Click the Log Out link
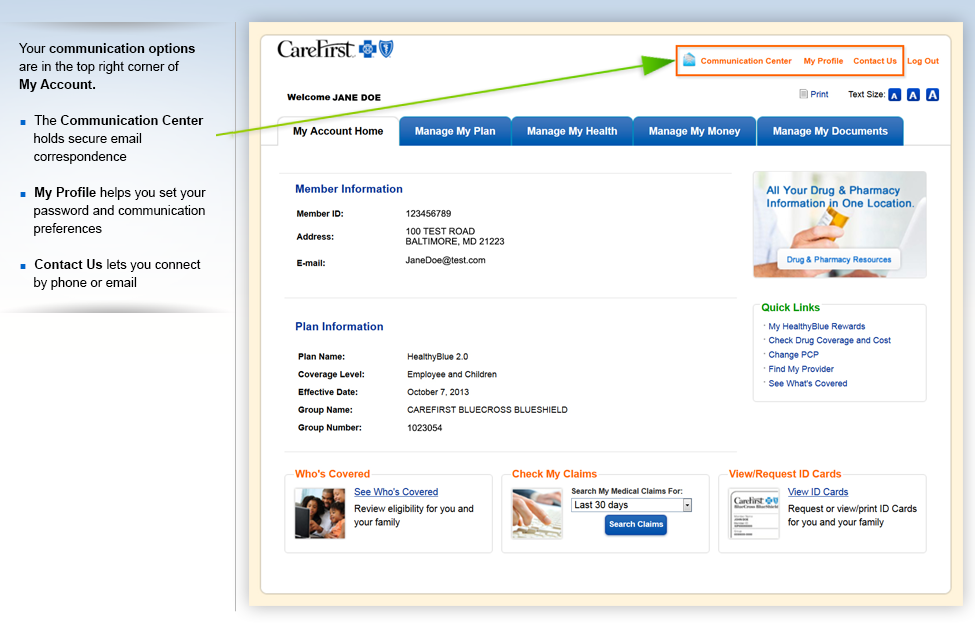 pos(923,61)
